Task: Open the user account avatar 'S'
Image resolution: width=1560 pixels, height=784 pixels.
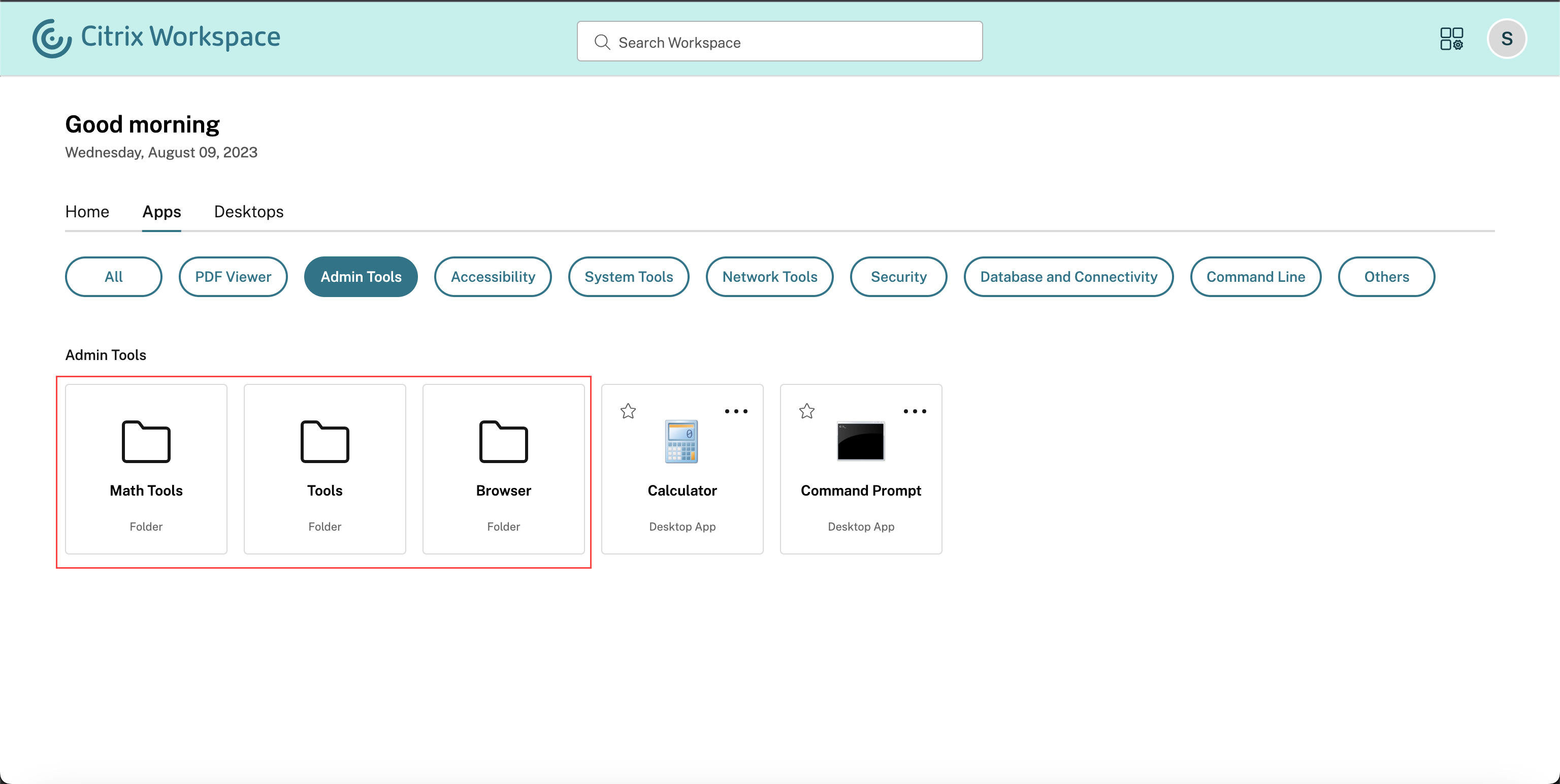Action: click(1506, 39)
